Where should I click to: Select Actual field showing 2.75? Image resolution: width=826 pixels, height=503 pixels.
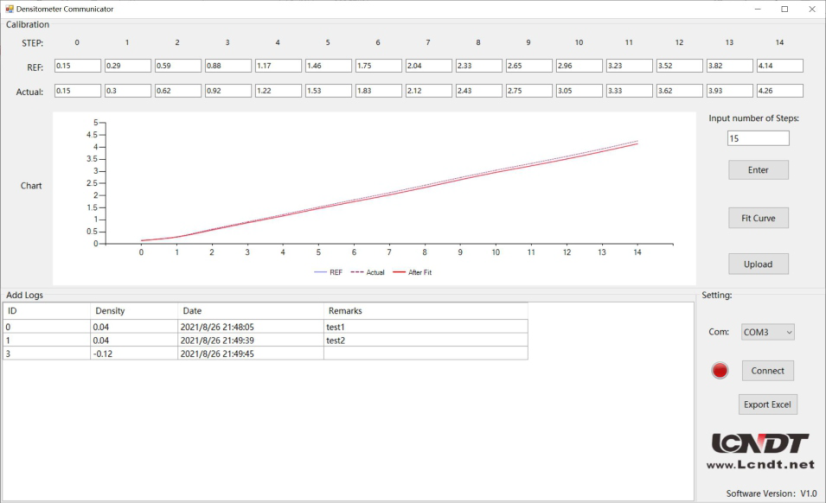[529, 91]
